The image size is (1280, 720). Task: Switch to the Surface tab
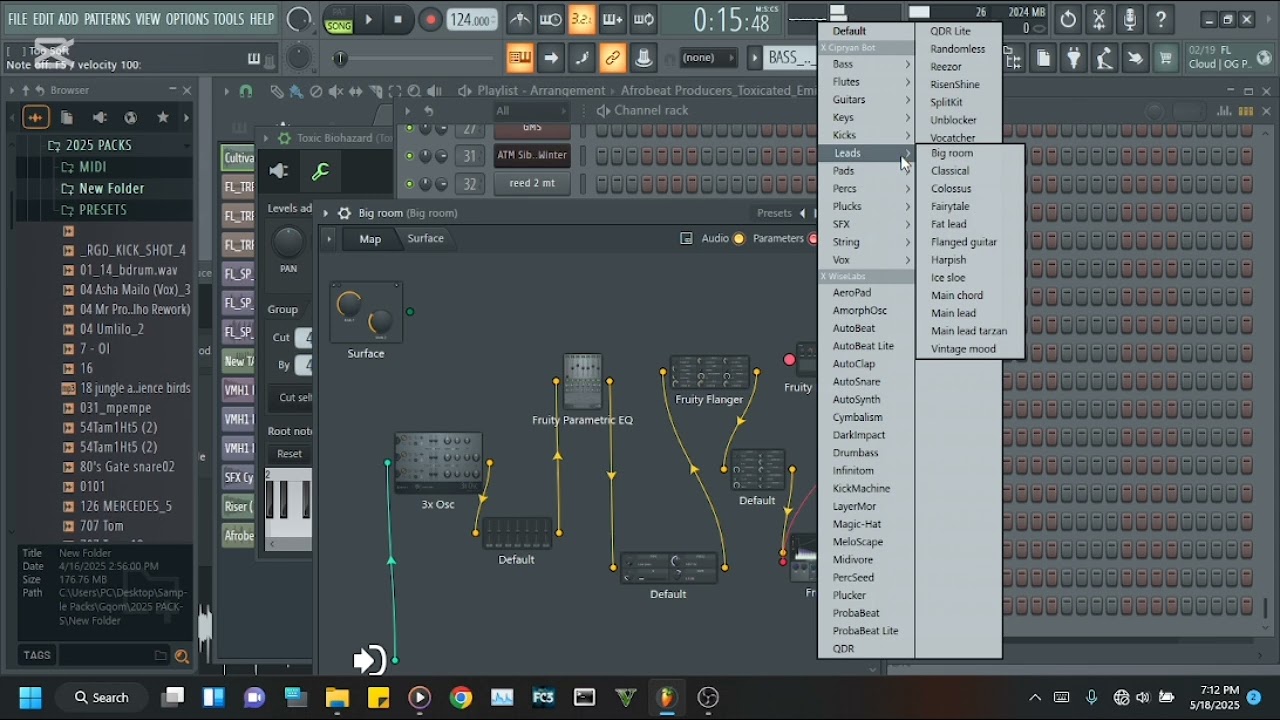[425, 238]
